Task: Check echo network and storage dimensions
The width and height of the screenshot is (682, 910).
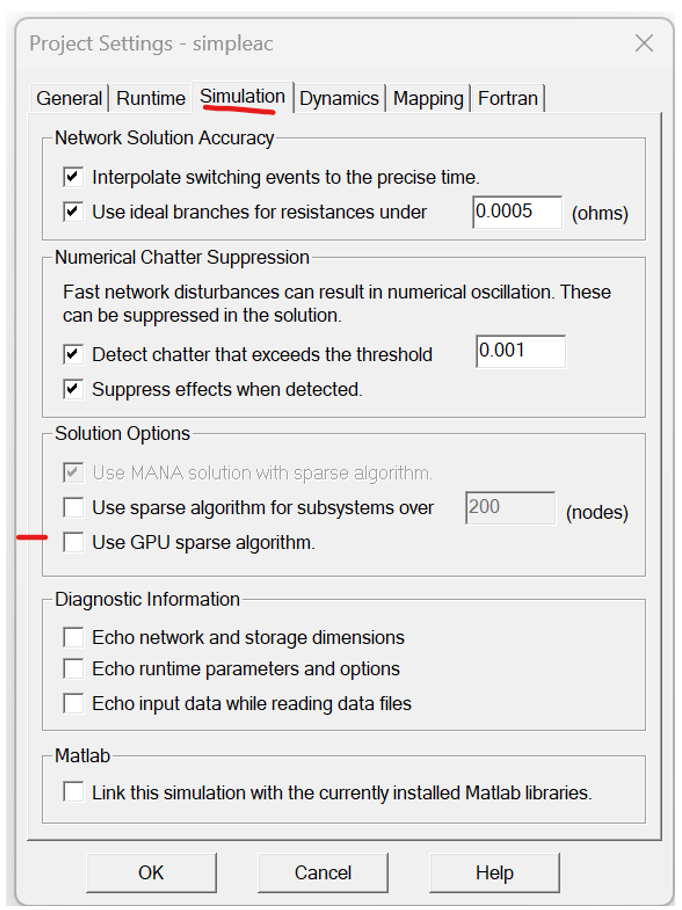Action: point(73,637)
